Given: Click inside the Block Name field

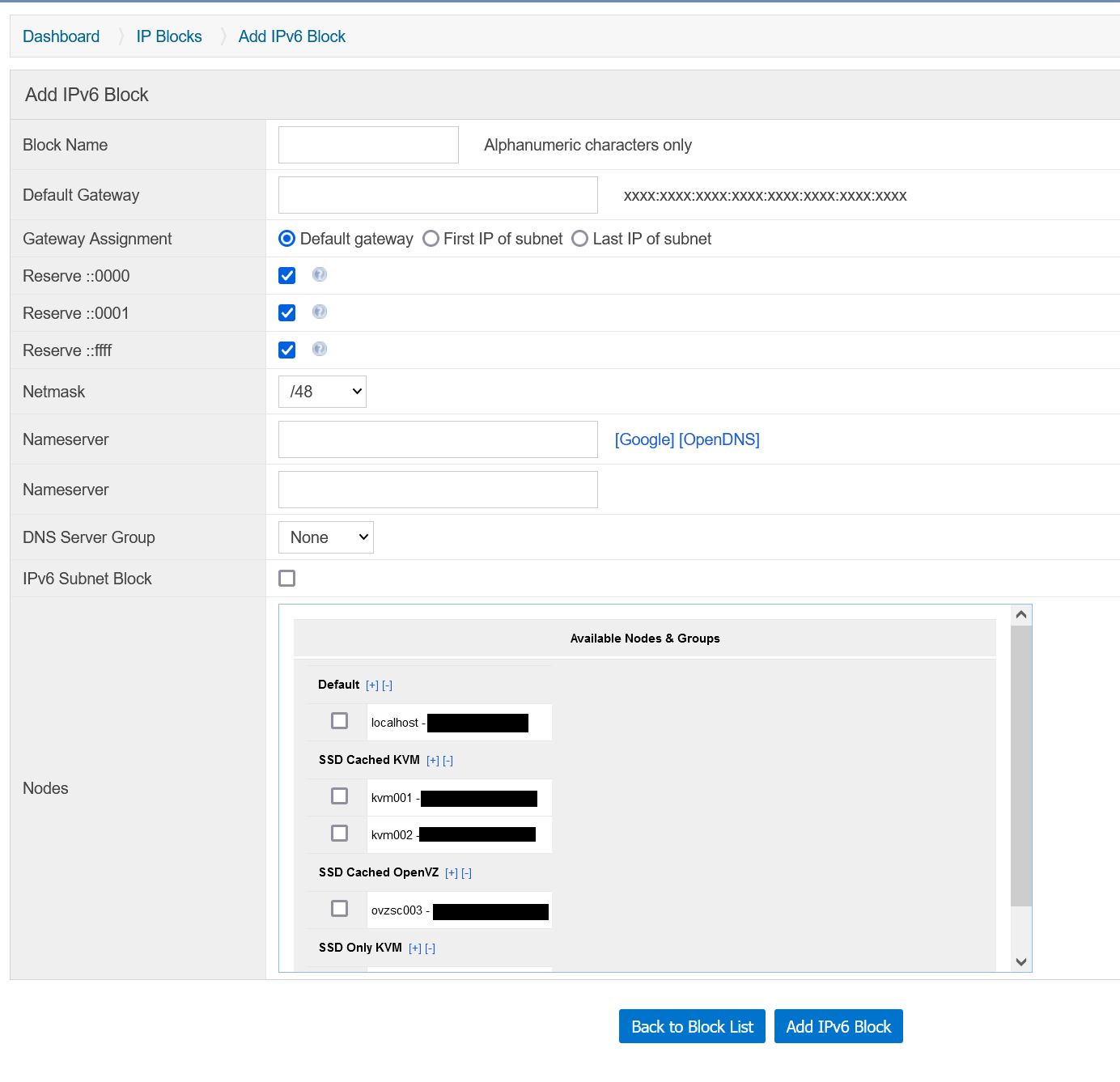Looking at the screenshot, I should pyautogui.click(x=368, y=145).
